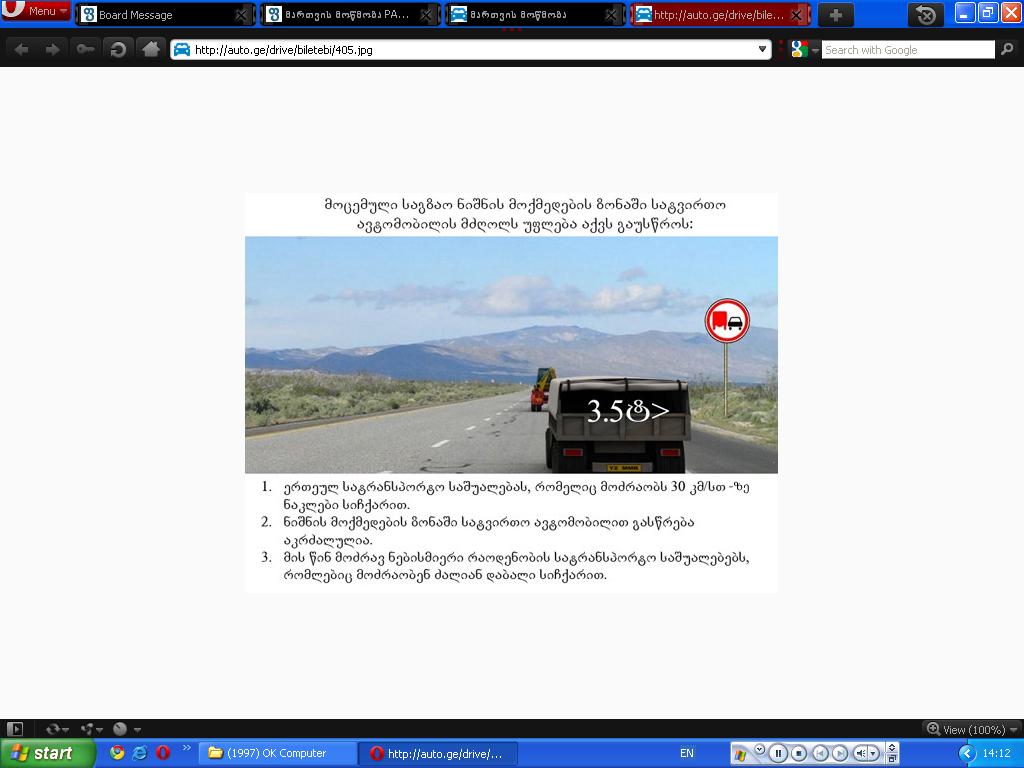This screenshot has height=768, width=1024.
Task: Open the View (100%) zoom dropdown
Action: coord(972,729)
